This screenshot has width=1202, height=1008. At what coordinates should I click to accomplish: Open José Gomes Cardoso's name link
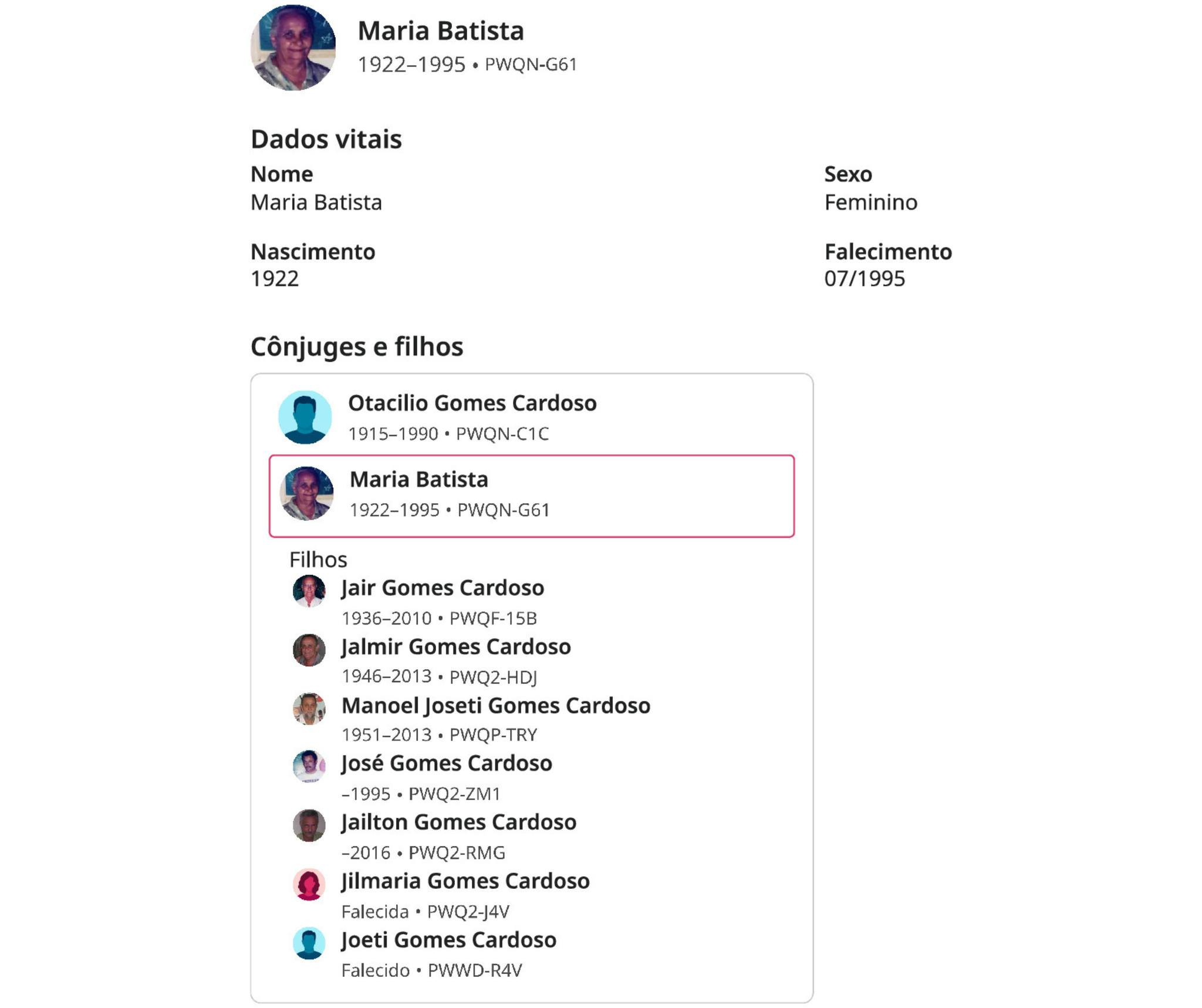pyautogui.click(x=447, y=763)
